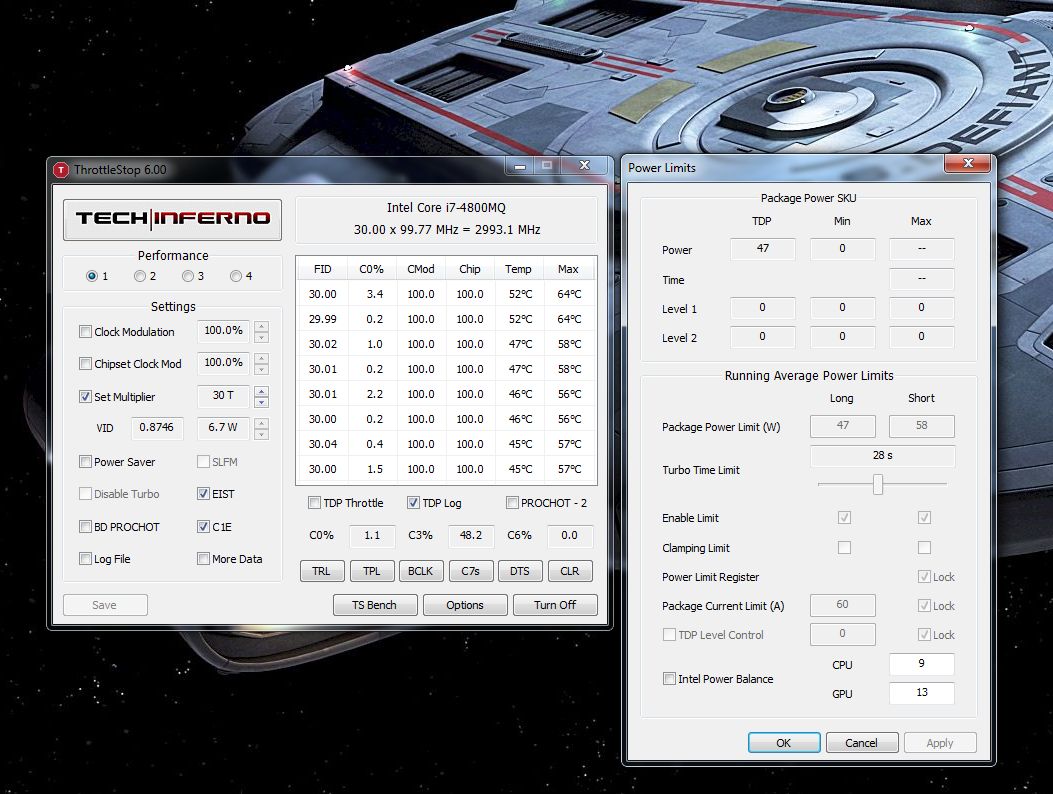This screenshot has width=1053, height=794.
Task: Close the ThrottleStop window
Action: point(584,165)
